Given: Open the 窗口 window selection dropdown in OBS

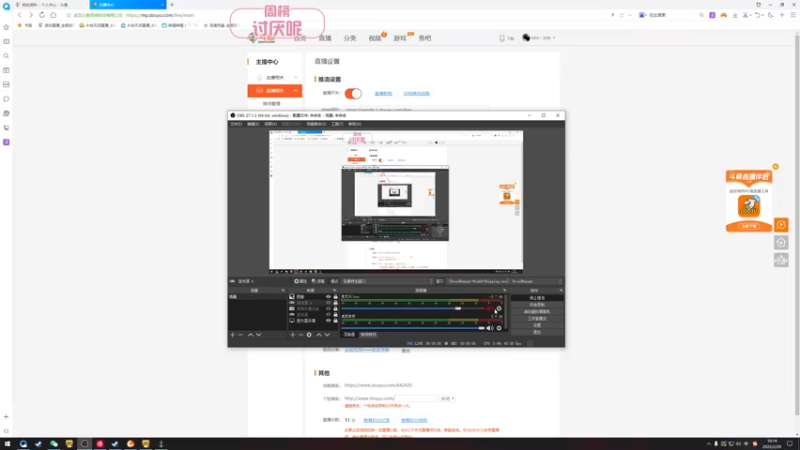Looking at the screenshot, I should coord(505,281).
